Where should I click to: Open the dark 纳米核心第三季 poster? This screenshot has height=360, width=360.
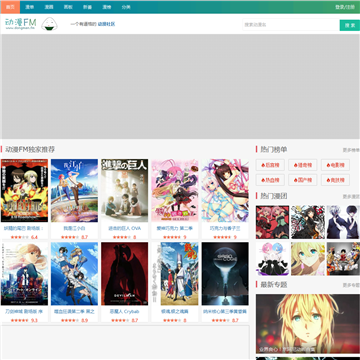tap(225, 274)
